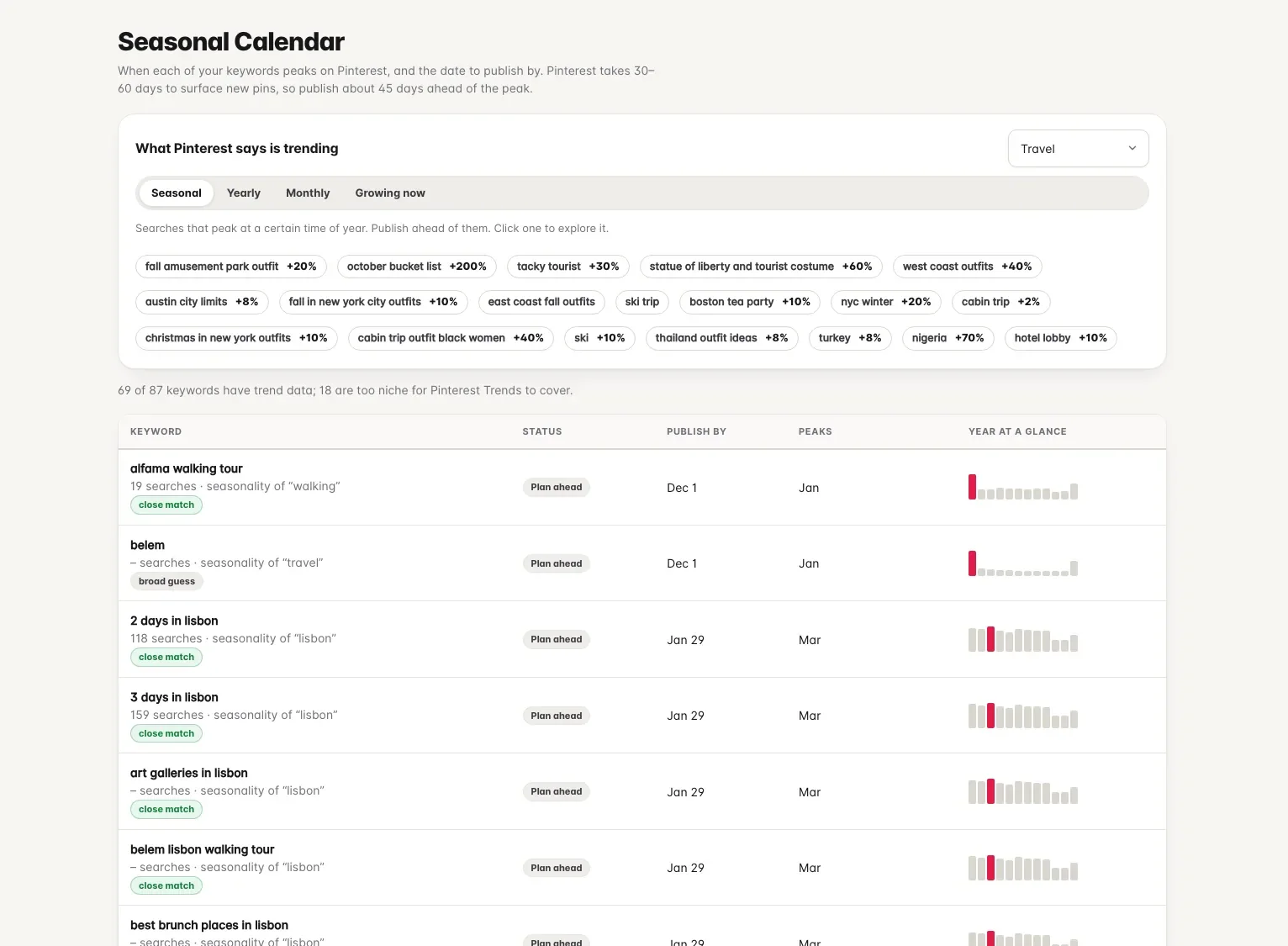Switch to the Monthly tab
Screen dimensions: 1288x946
click(x=308, y=193)
